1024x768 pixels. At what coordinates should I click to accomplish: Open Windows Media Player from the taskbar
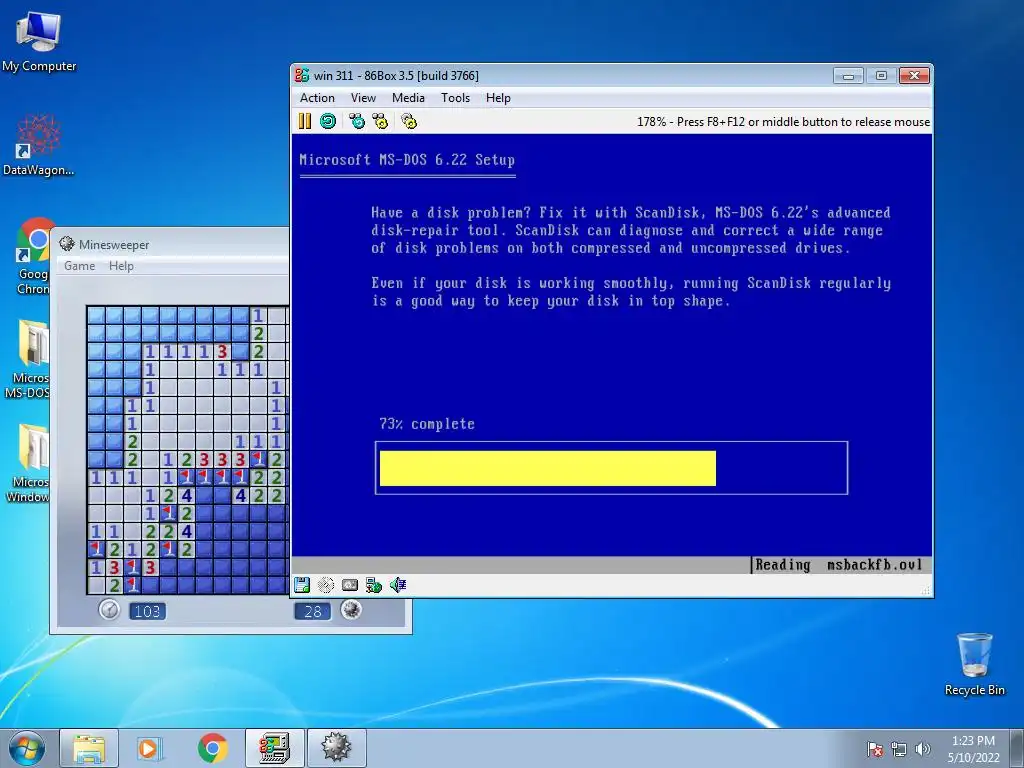(x=150, y=748)
